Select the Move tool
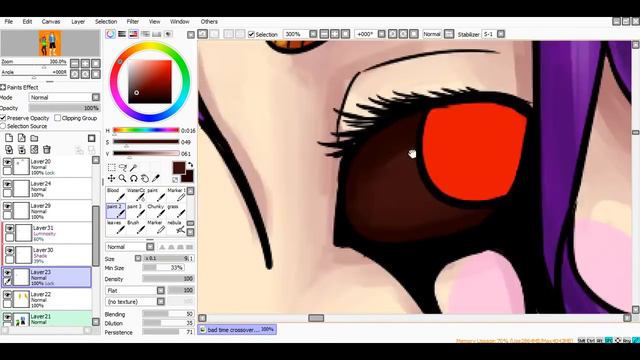Viewport: 640px width, 360px height. pos(111,178)
